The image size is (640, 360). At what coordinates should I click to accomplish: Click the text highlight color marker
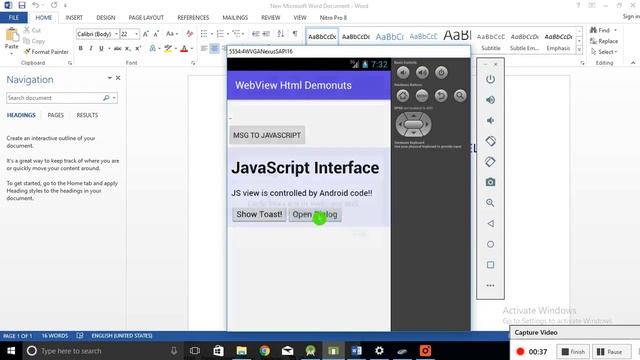coord(168,49)
